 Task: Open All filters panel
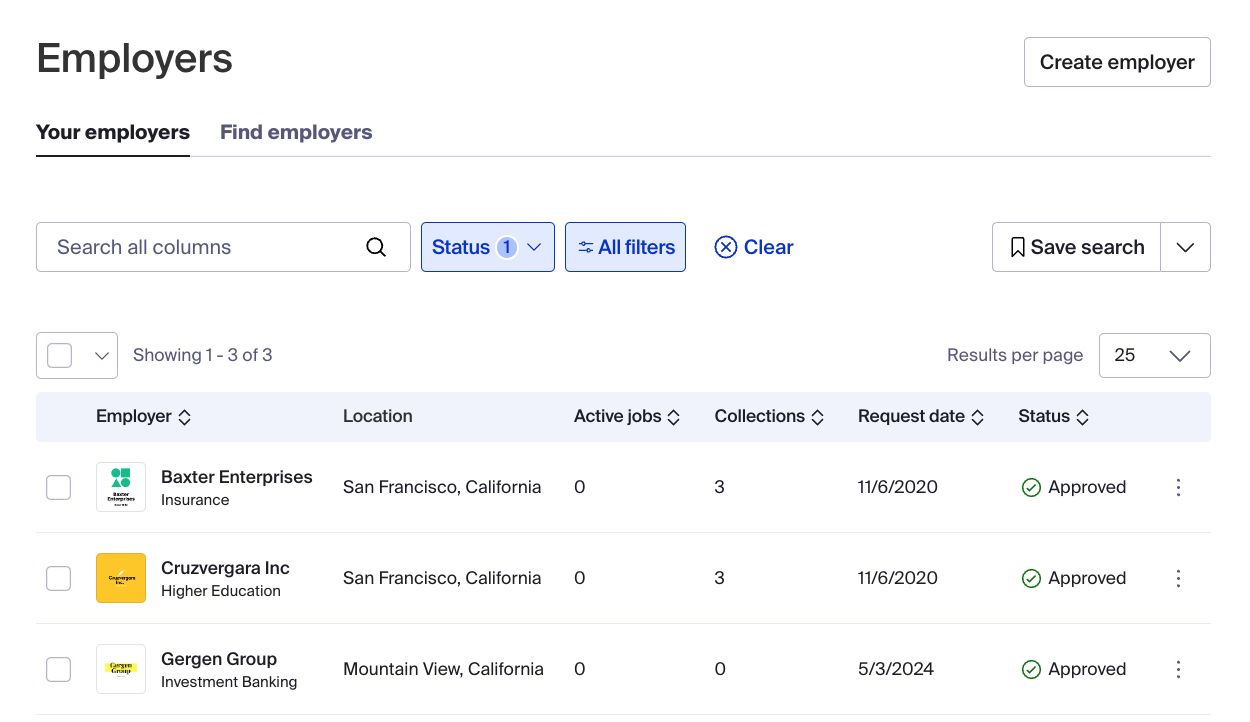tap(626, 247)
